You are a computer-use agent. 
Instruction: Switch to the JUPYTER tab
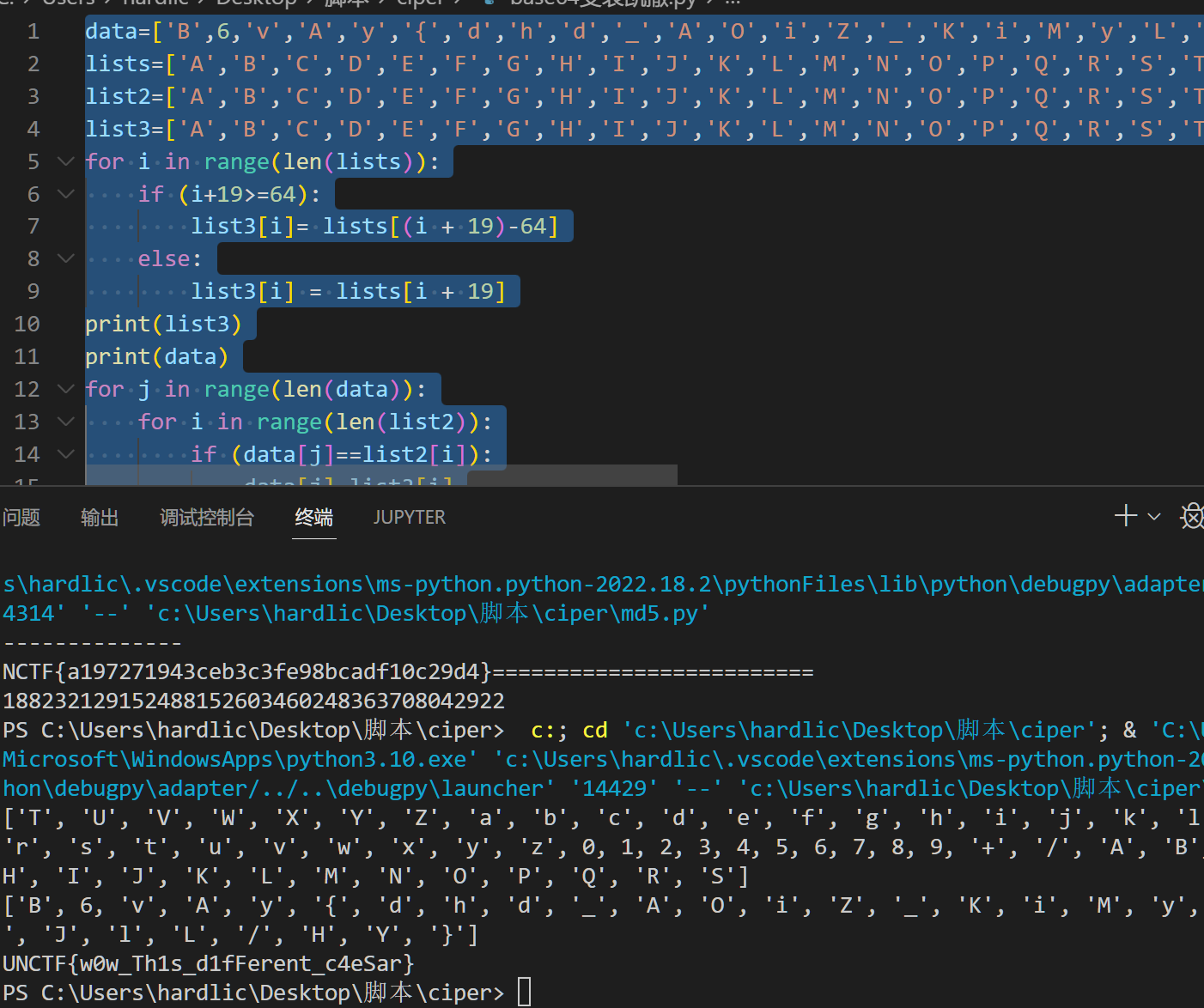tap(409, 517)
